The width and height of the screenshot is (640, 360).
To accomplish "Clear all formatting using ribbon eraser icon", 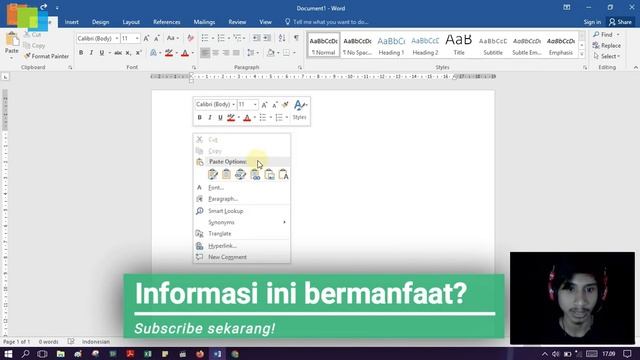I will coord(190,38).
